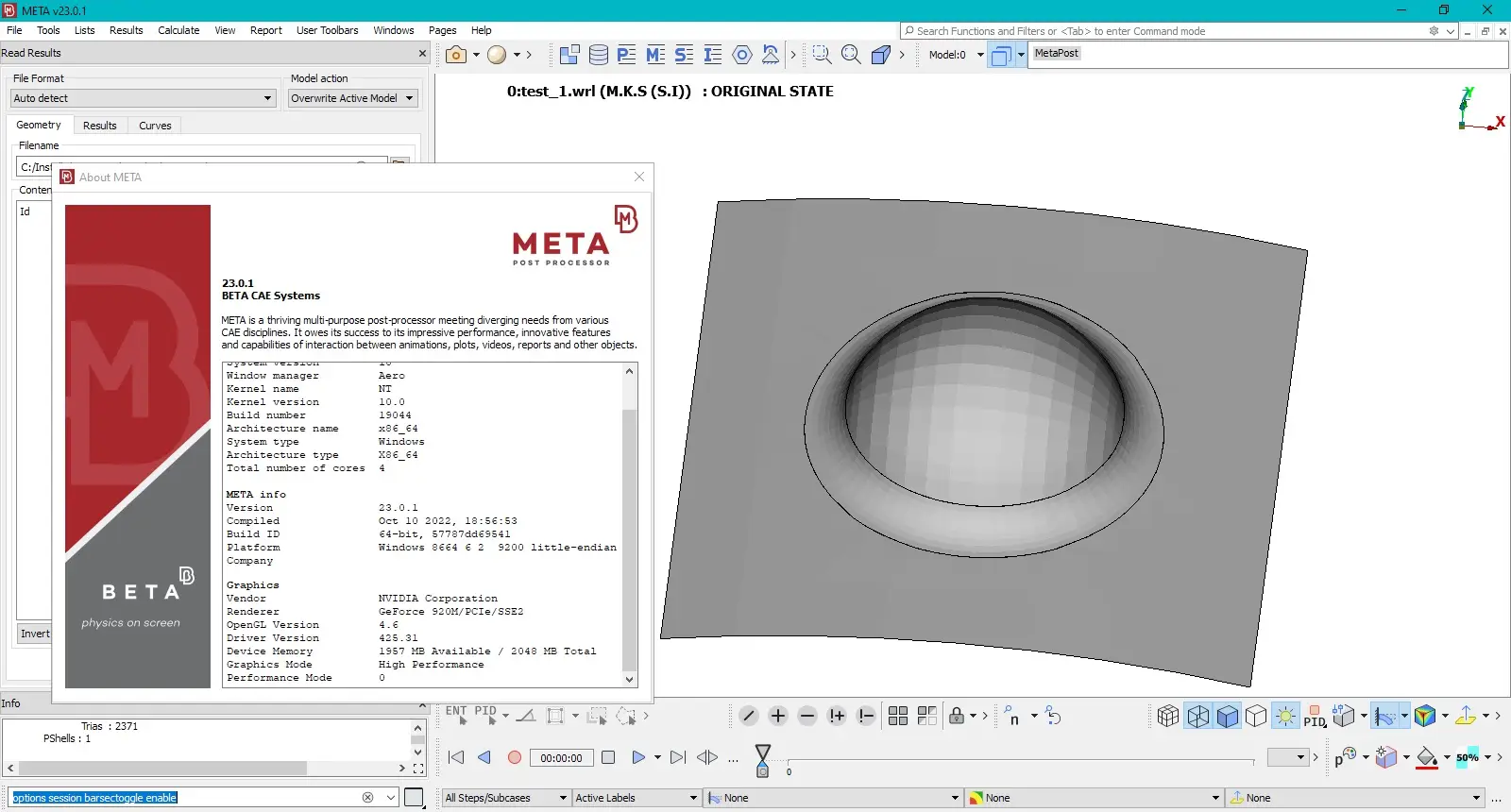Expand the play button options arrow
This screenshot has height=812, width=1511.
(657, 757)
